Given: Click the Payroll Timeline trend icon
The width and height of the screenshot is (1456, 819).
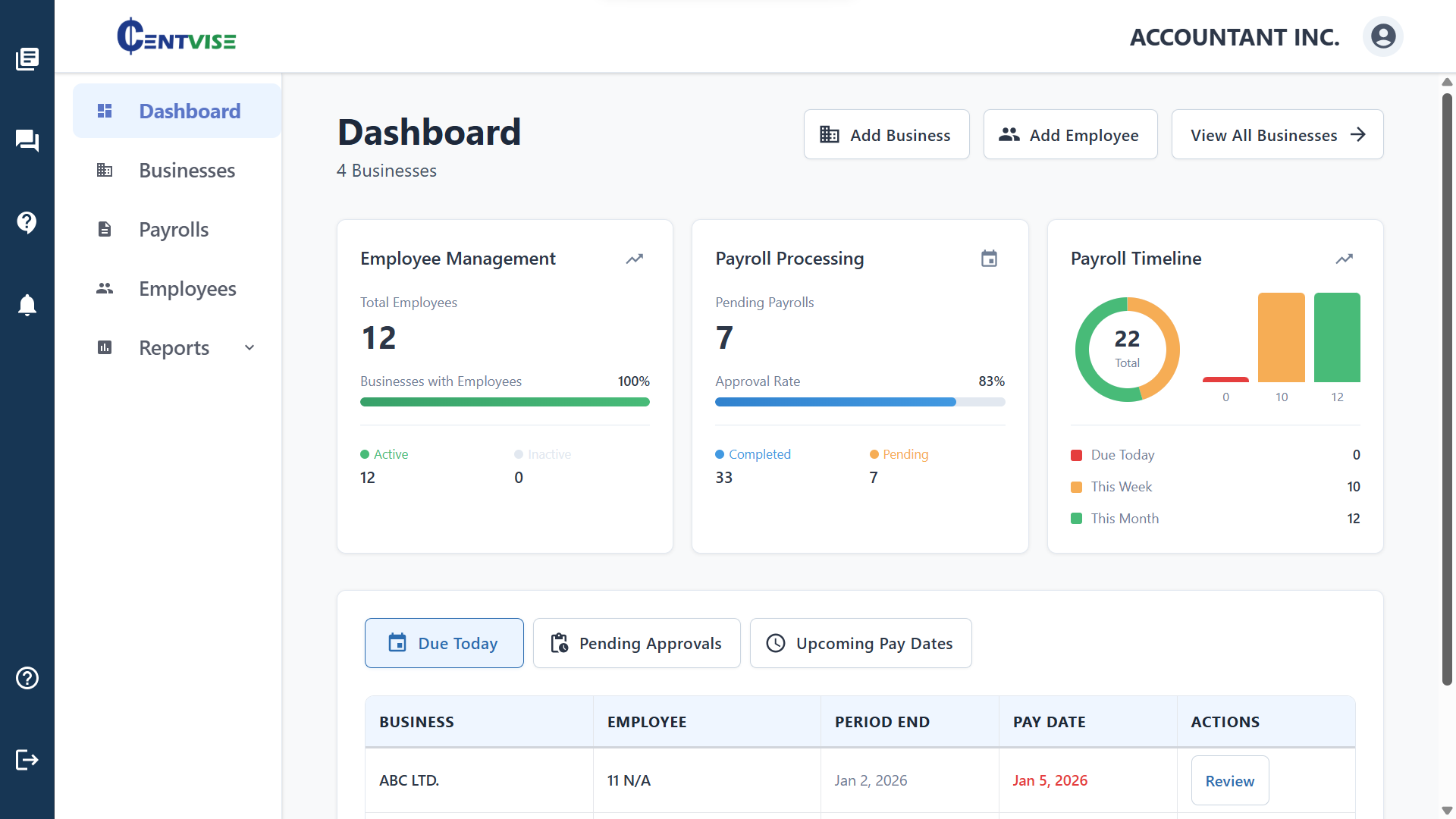Looking at the screenshot, I should [x=1344, y=259].
